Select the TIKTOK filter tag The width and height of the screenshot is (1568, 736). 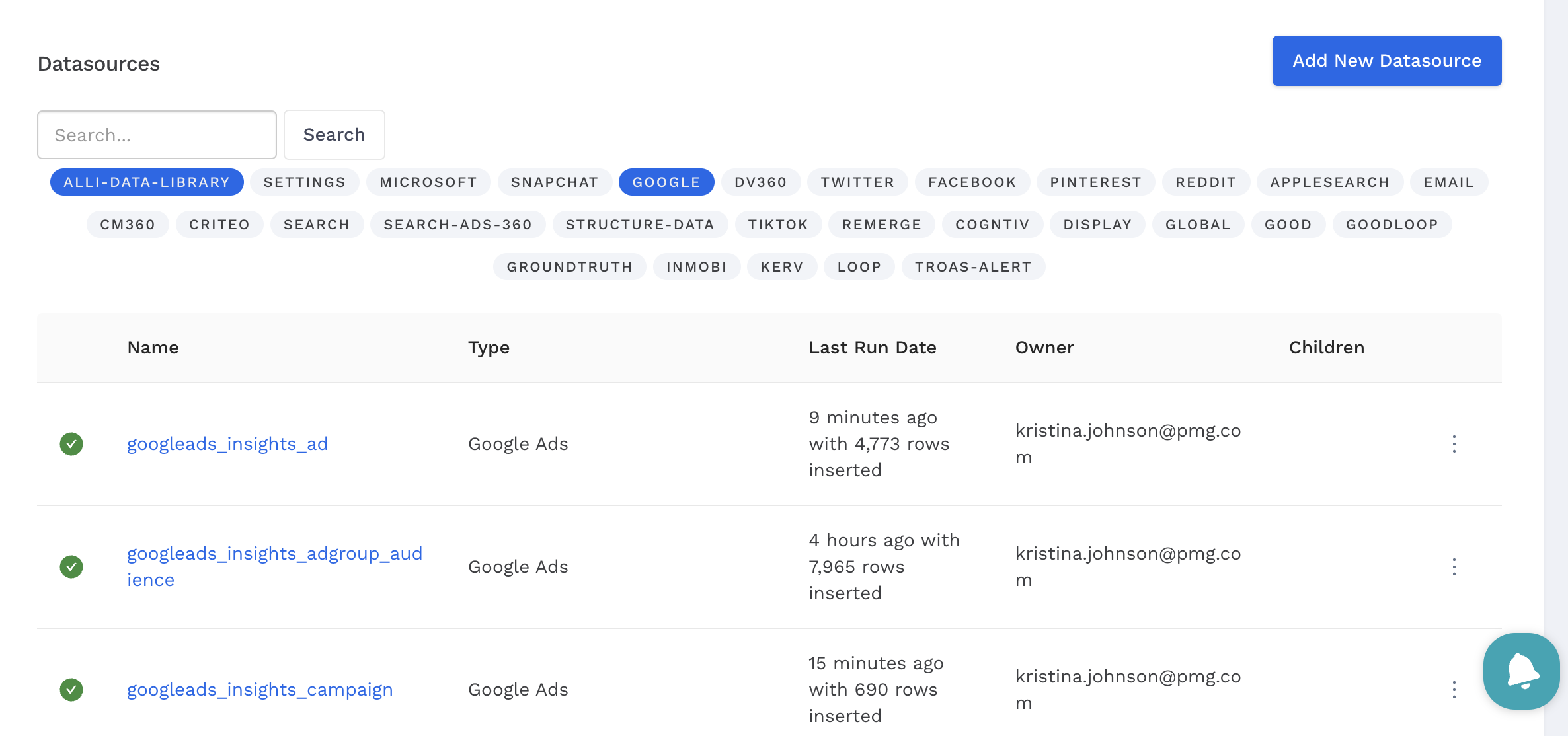click(778, 225)
